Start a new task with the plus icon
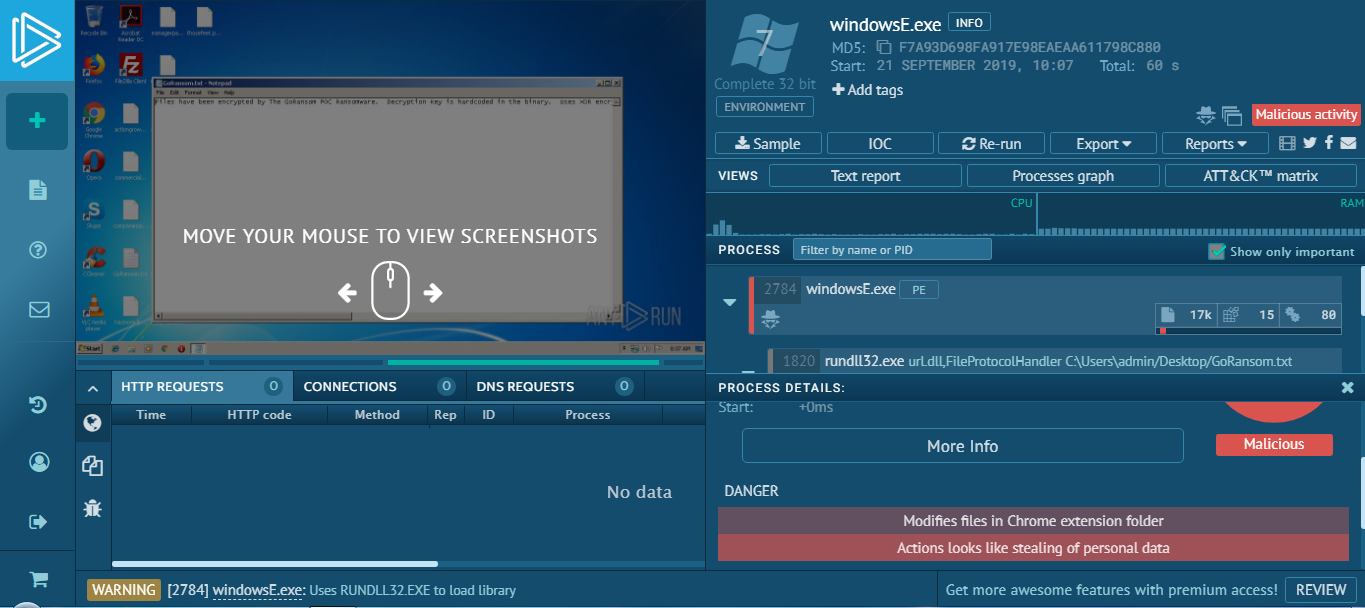This screenshot has width=1365, height=608. (37, 121)
